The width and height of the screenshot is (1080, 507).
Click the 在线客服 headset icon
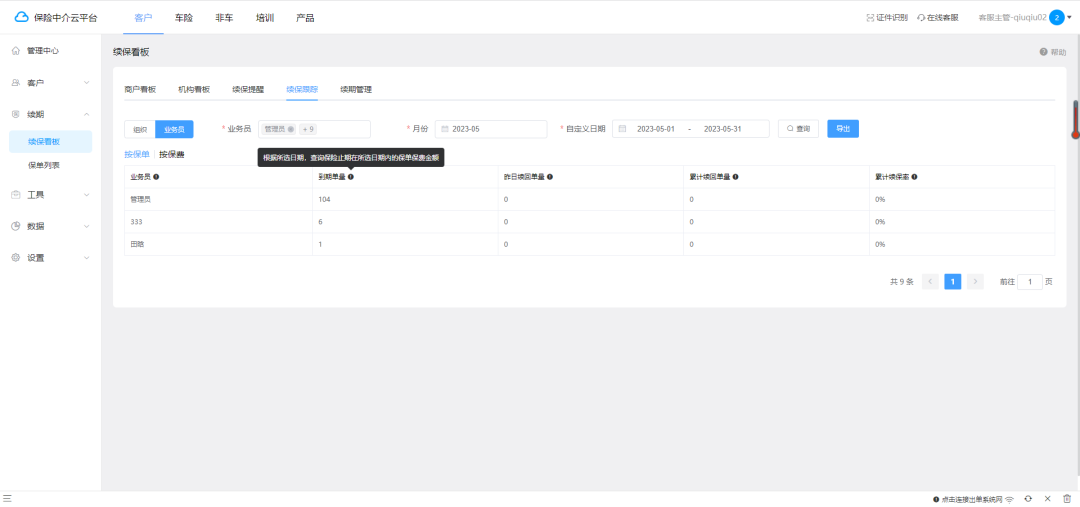click(921, 18)
